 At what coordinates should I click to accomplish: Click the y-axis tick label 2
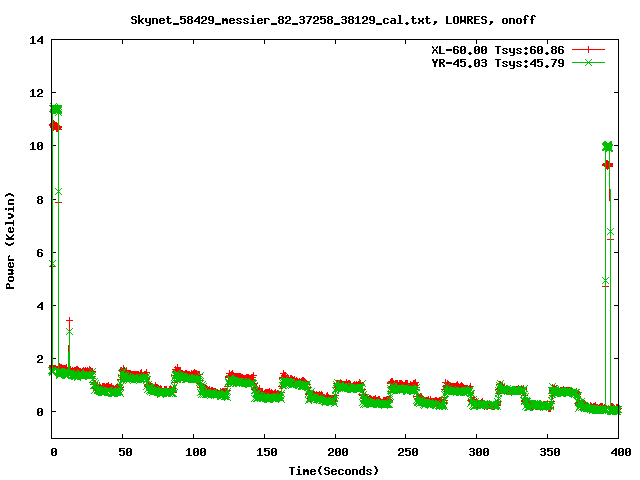[40, 359]
